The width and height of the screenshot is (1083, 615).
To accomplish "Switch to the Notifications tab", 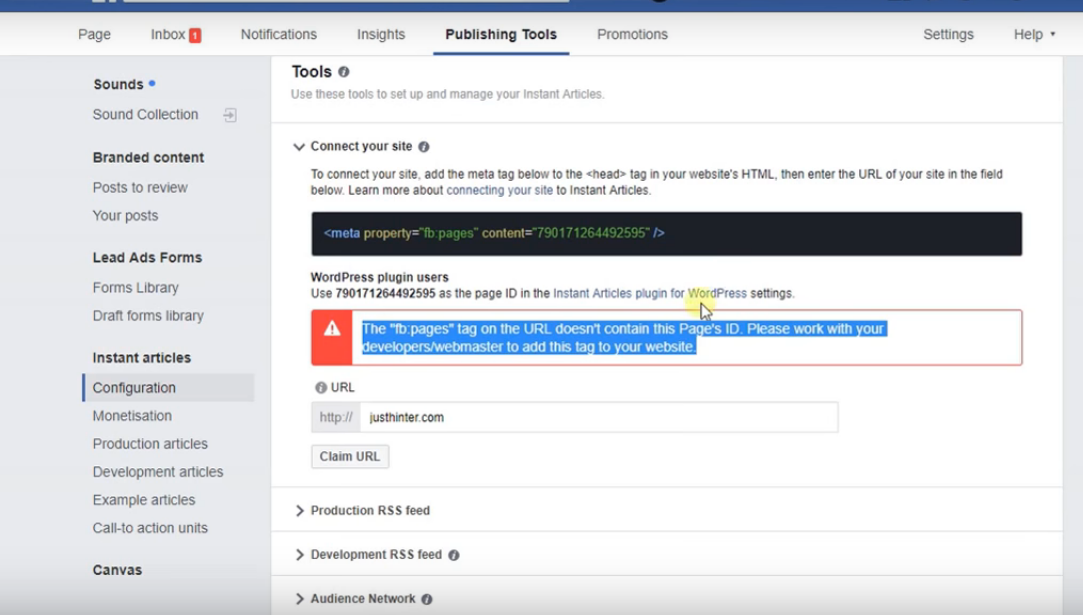I will (x=278, y=35).
